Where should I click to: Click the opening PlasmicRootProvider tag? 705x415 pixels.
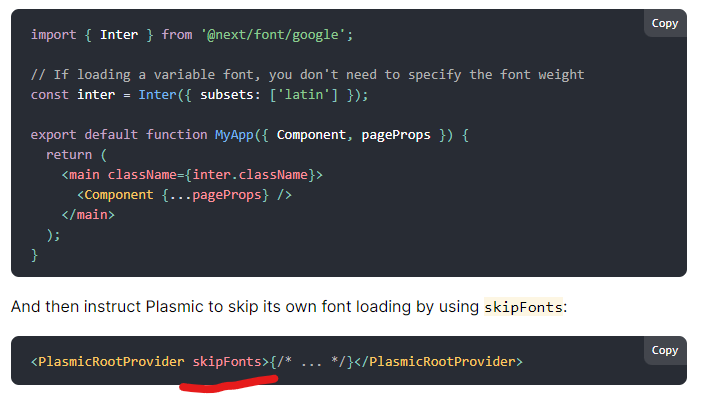click(x=108, y=360)
